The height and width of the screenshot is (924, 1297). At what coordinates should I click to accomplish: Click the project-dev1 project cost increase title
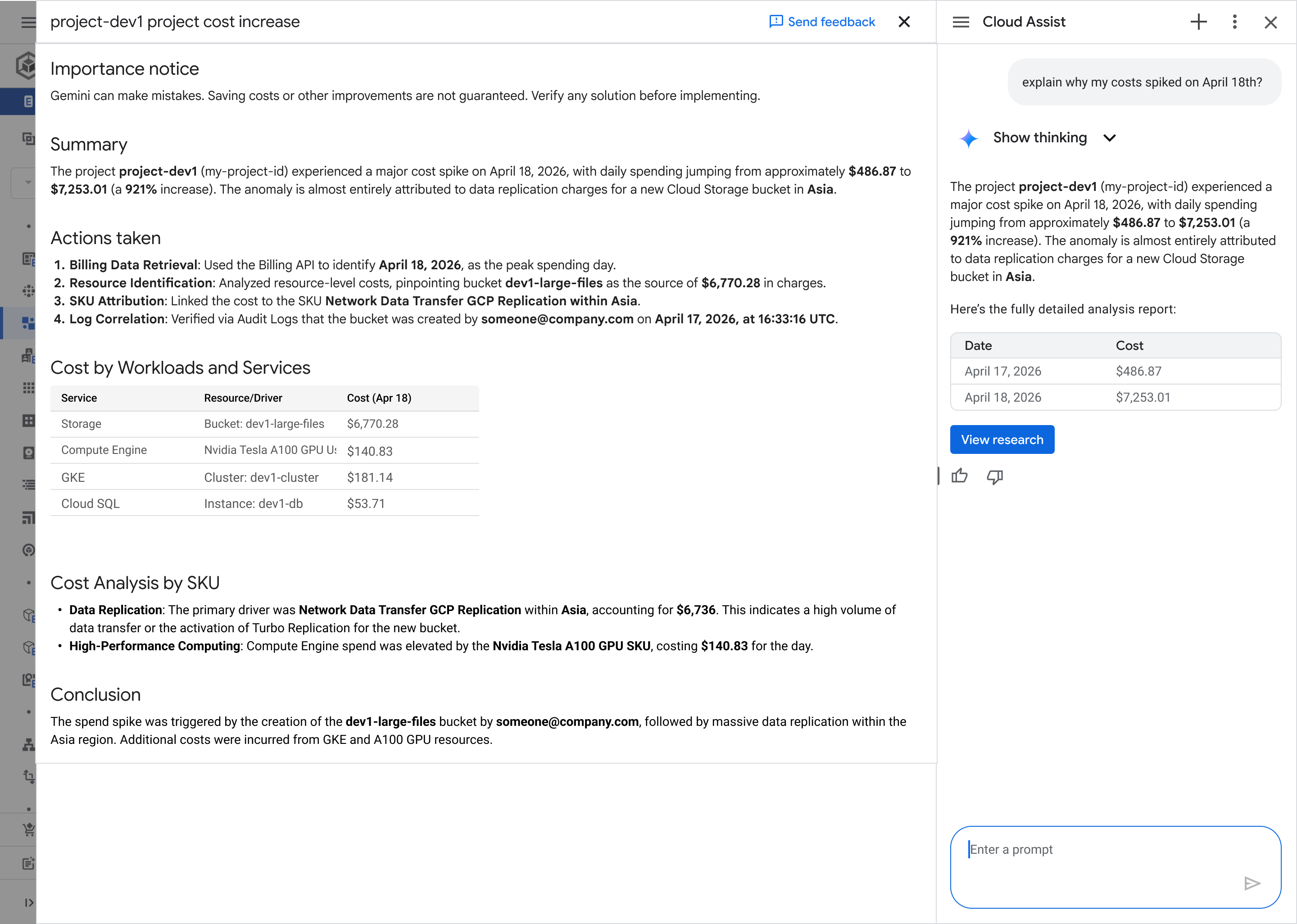tap(175, 22)
